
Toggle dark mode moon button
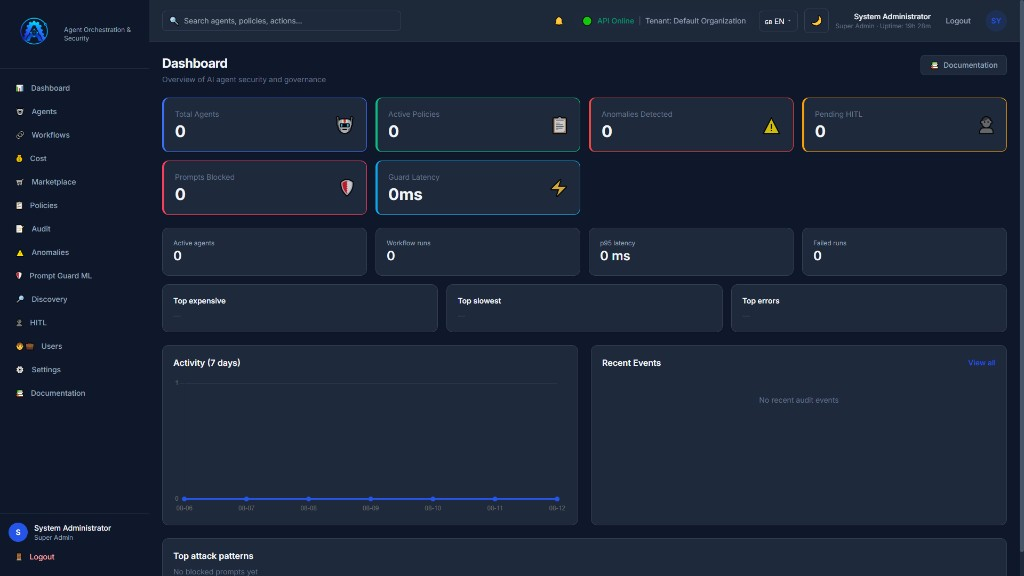click(x=816, y=21)
